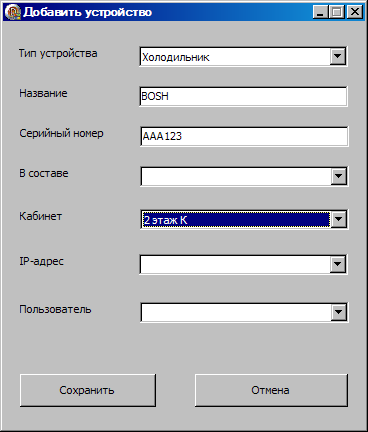Click inside the empty IP-адрес combo field
This screenshot has height=432, width=368.
pyautogui.click(x=235, y=264)
